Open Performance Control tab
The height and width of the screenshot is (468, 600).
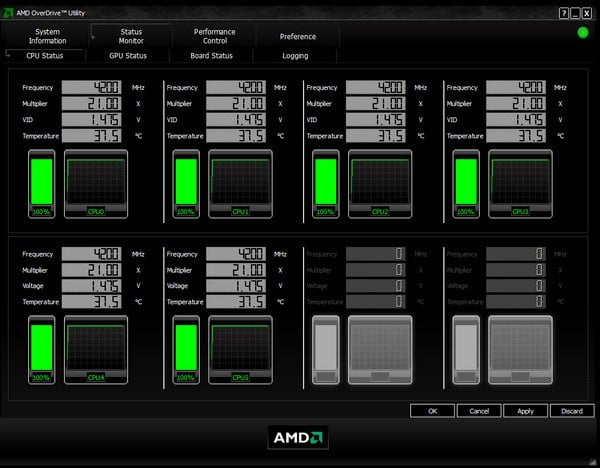(214, 36)
